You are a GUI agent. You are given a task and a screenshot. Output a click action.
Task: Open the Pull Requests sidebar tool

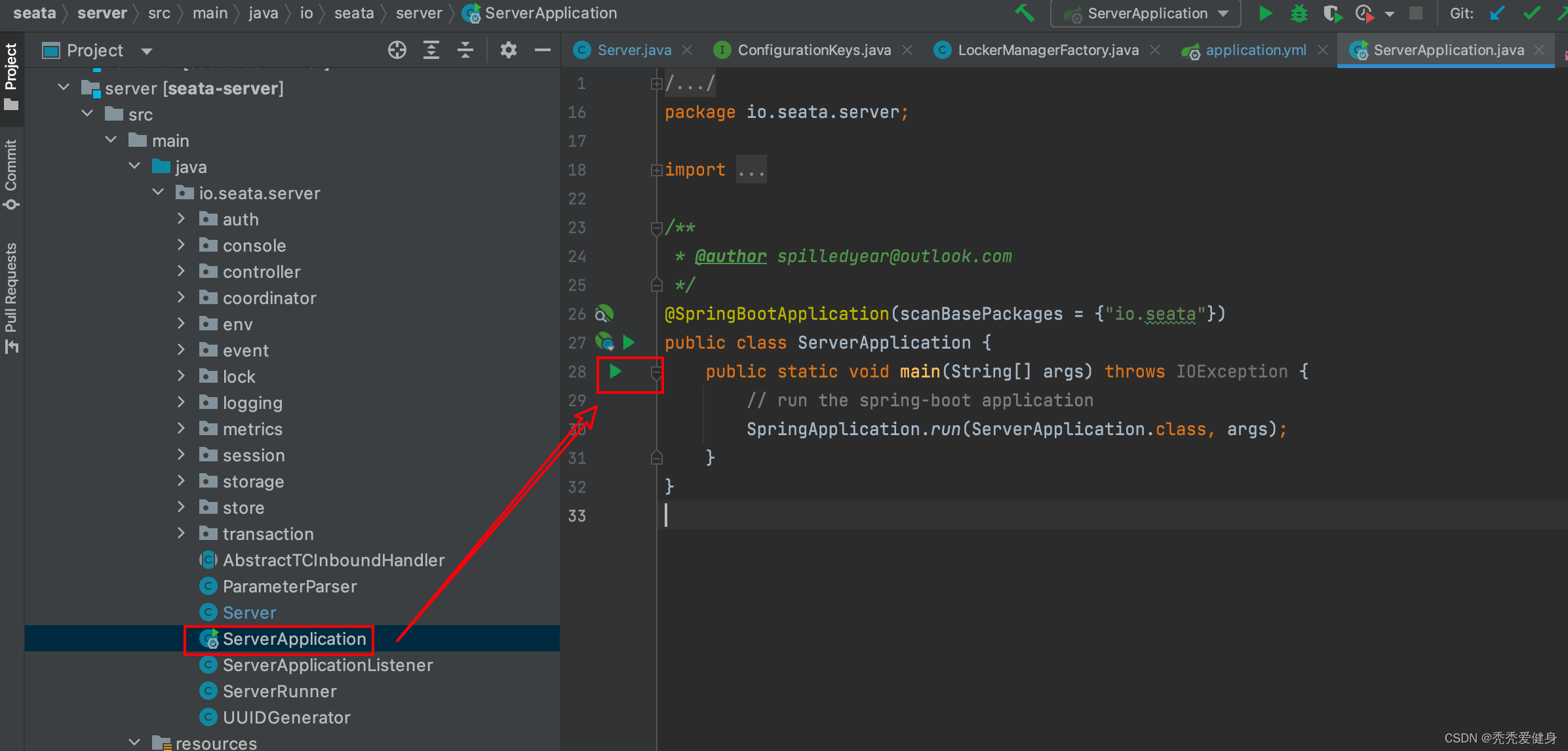pyautogui.click(x=11, y=298)
